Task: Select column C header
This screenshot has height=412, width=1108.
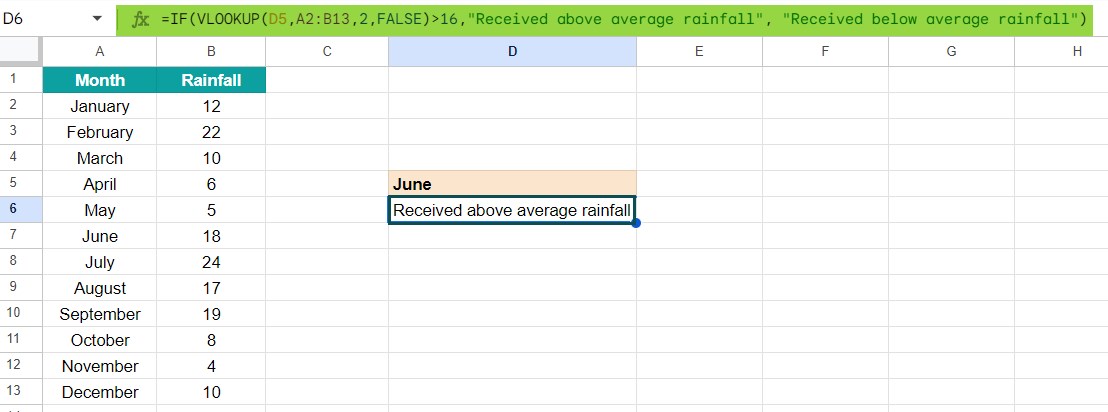Action: [327, 51]
